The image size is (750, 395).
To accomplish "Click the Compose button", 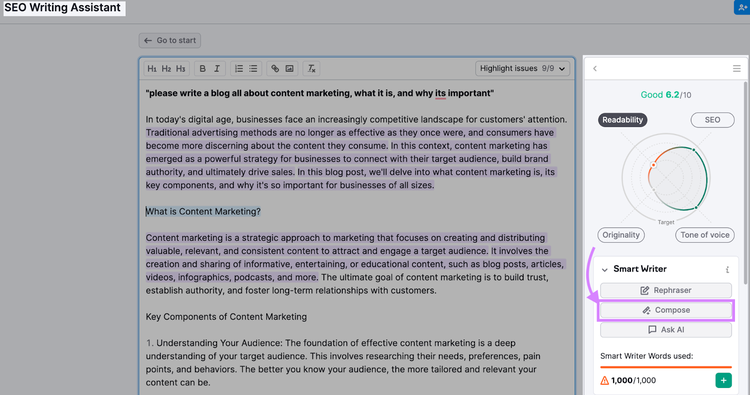I will [666, 310].
